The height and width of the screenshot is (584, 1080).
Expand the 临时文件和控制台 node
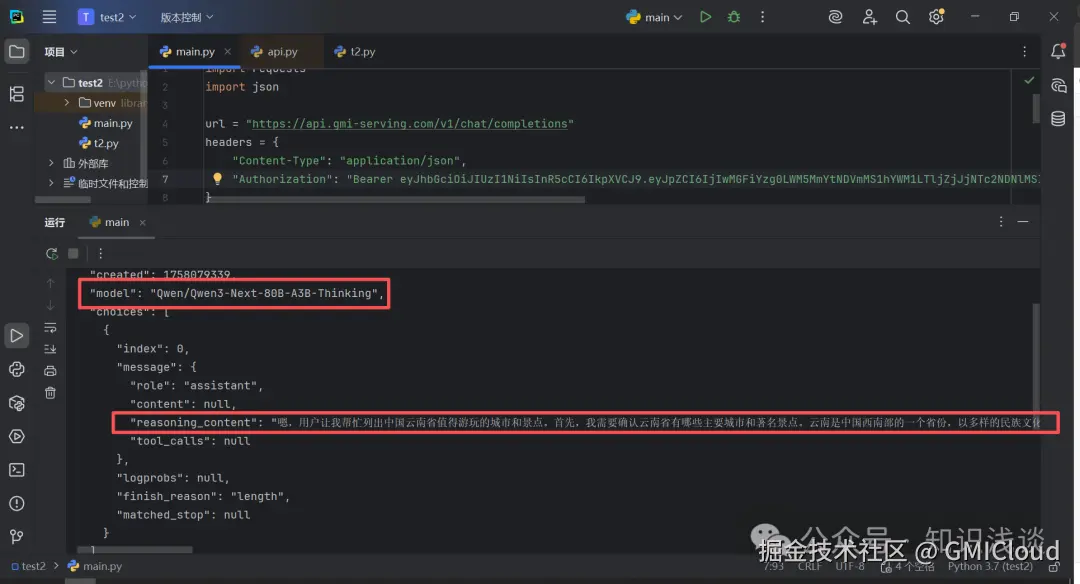pos(51,183)
